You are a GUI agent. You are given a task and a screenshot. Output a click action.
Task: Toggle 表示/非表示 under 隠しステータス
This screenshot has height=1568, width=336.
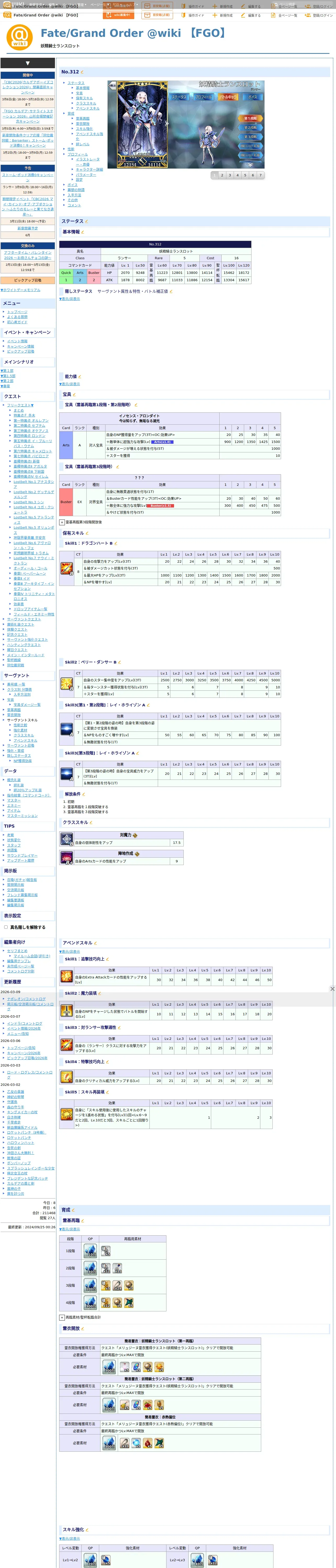70,299
